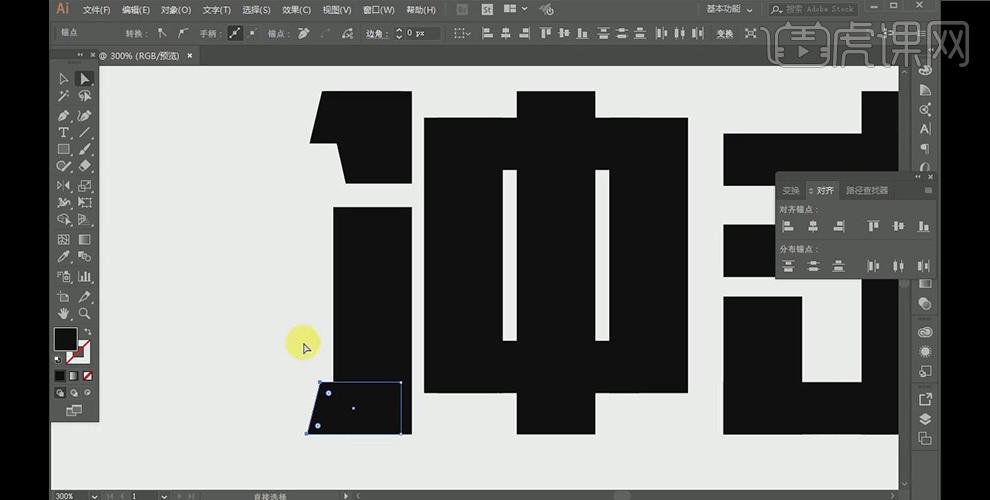Select the Column Graph tool
The image size is (990, 500).
[85, 277]
